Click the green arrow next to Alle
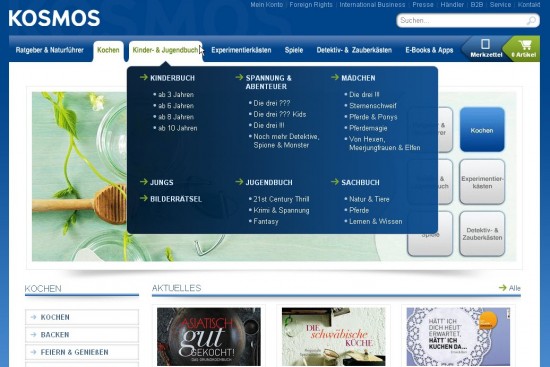Image resolution: width=550 pixels, height=367 pixels. point(502,288)
